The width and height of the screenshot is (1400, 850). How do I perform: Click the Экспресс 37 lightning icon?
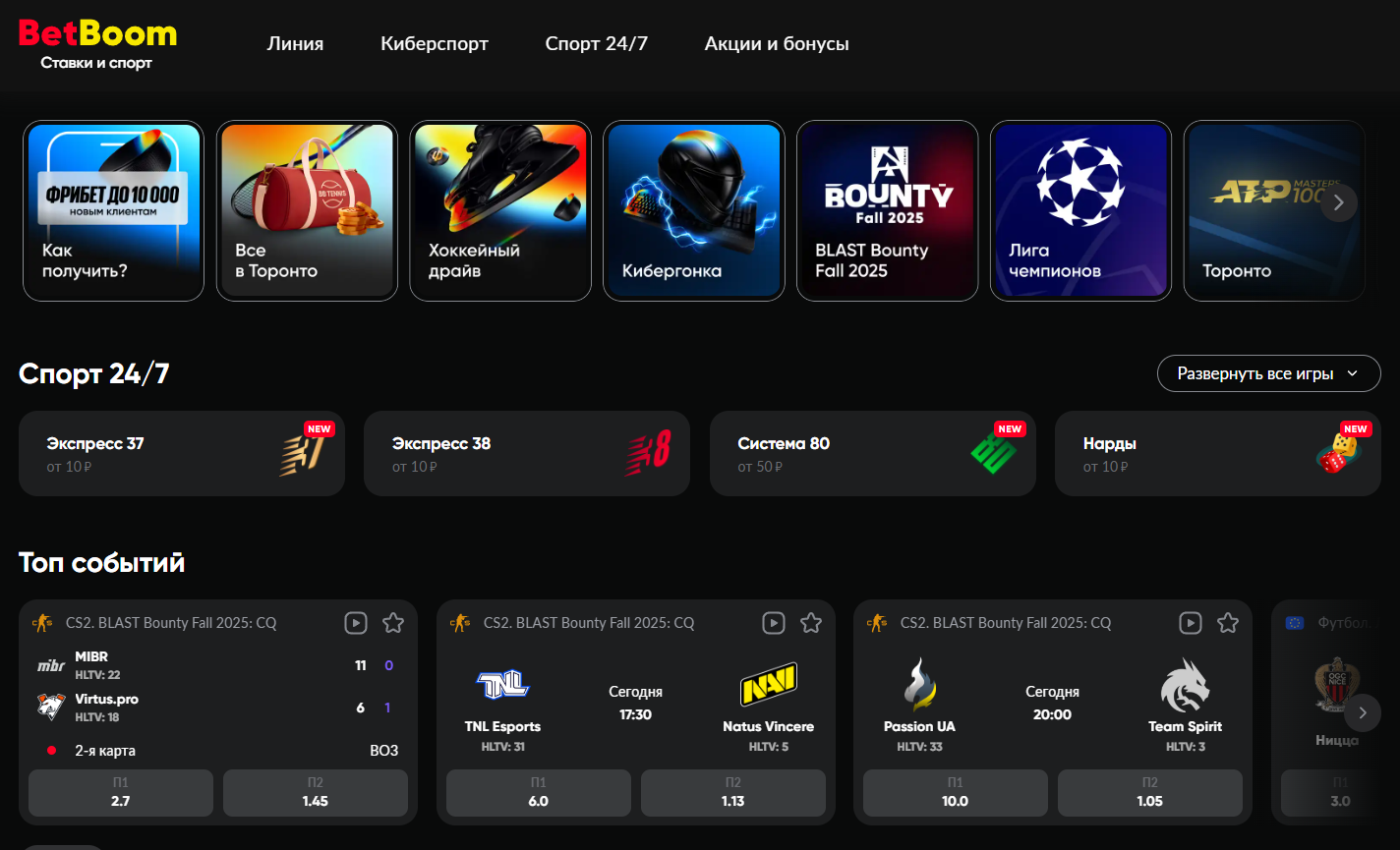301,455
